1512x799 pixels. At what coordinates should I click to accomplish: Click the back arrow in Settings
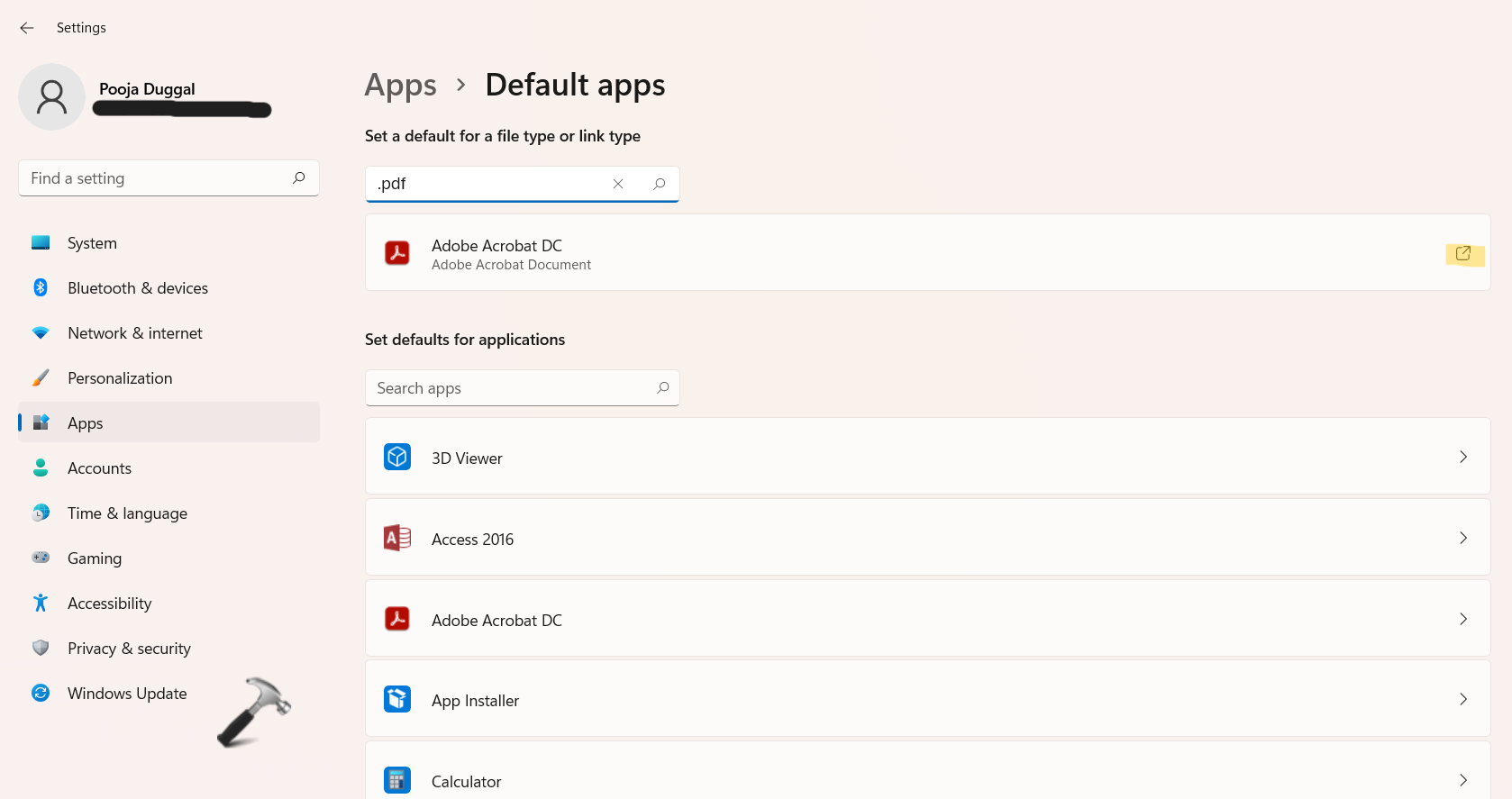click(27, 28)
